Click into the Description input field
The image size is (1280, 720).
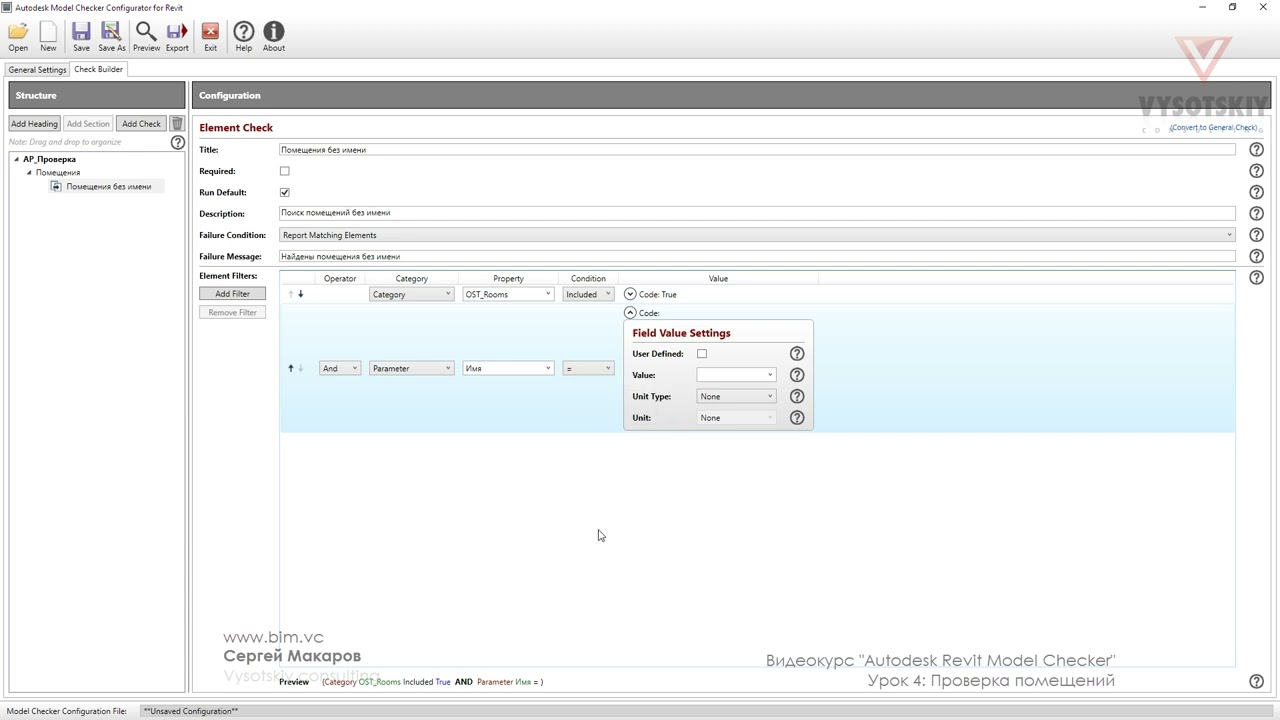click(x=757, y=213)
